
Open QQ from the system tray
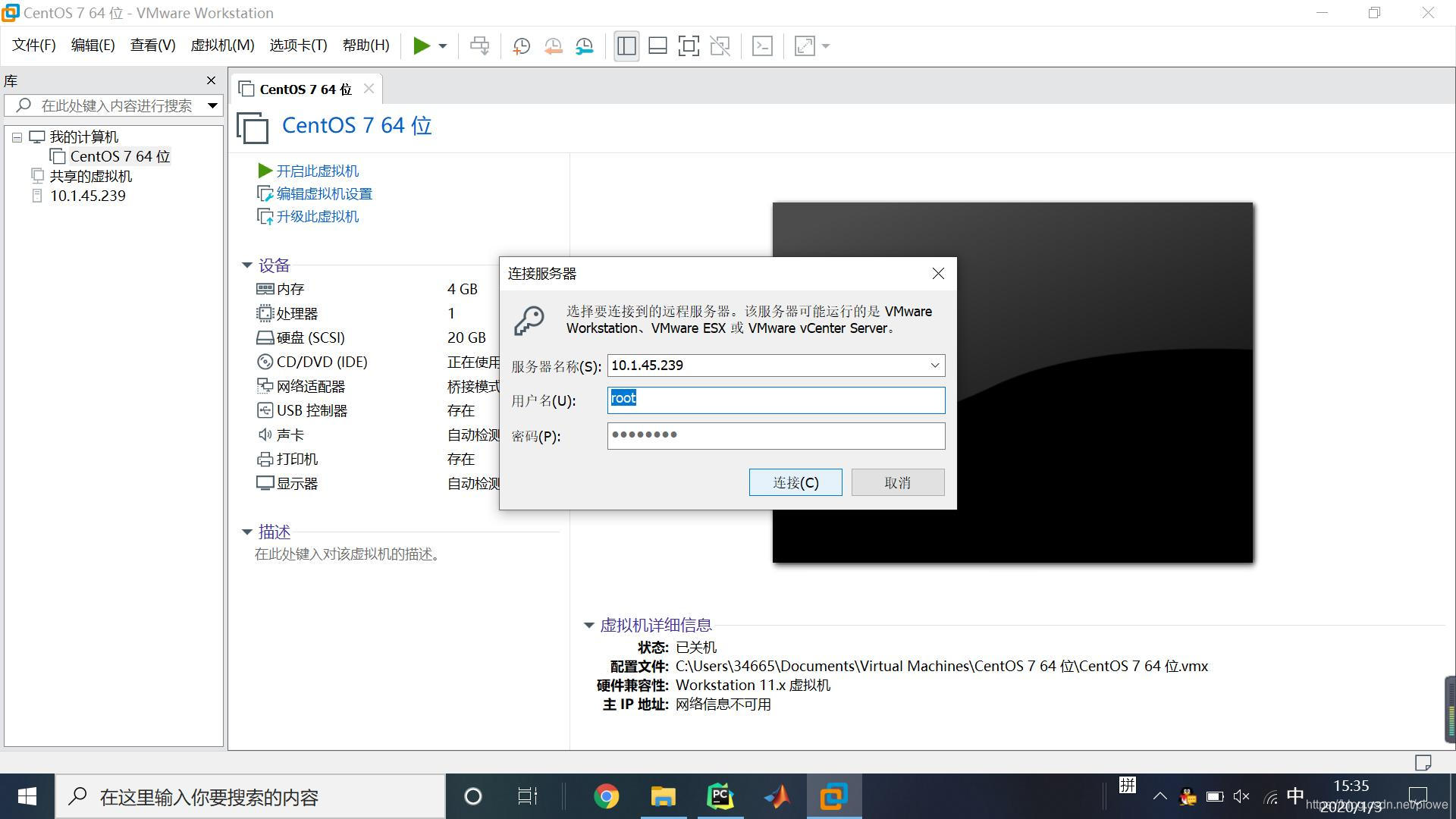coord(1187,797)
